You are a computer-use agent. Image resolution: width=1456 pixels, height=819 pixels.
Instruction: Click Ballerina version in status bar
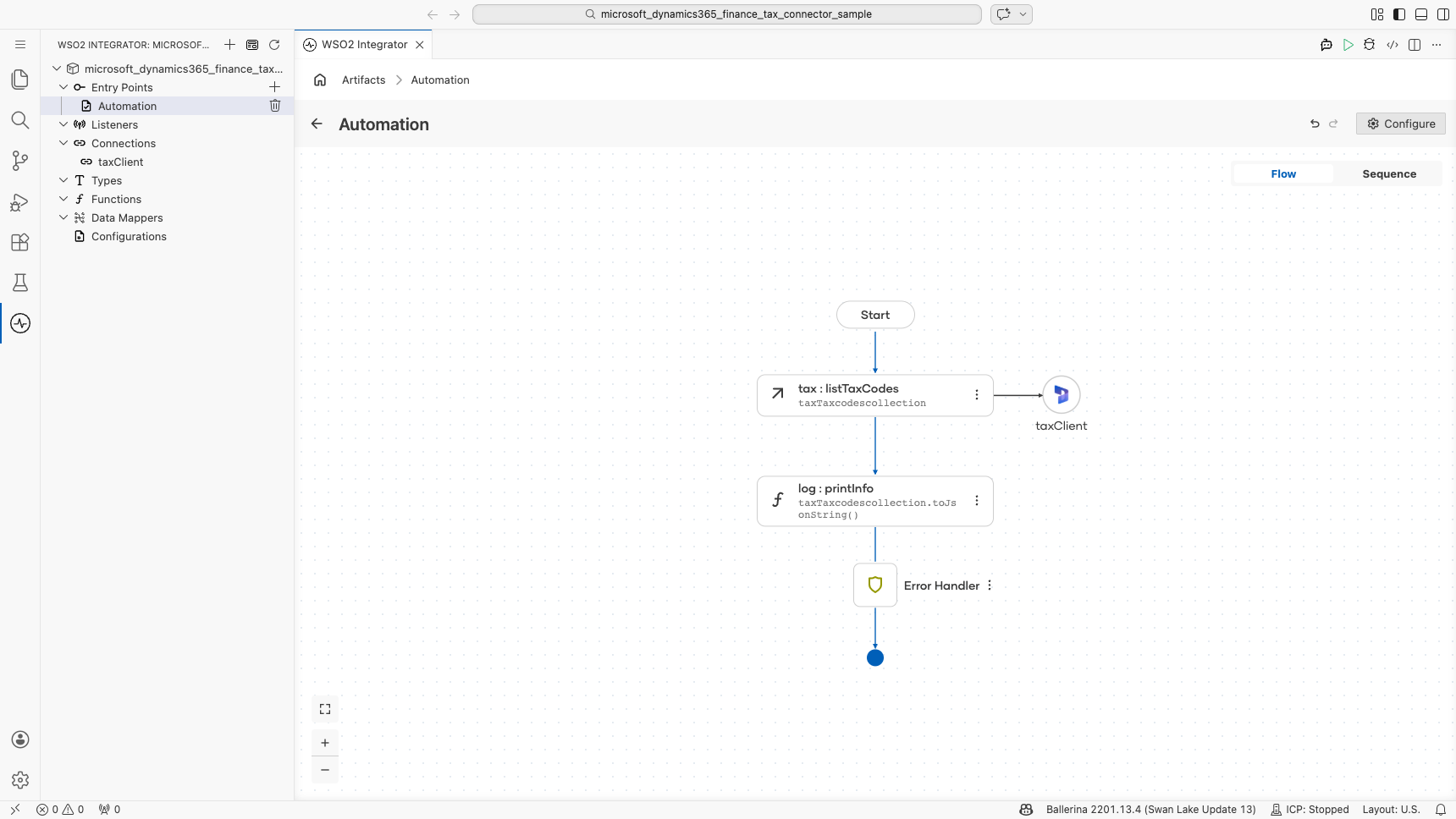(1150, 810)
